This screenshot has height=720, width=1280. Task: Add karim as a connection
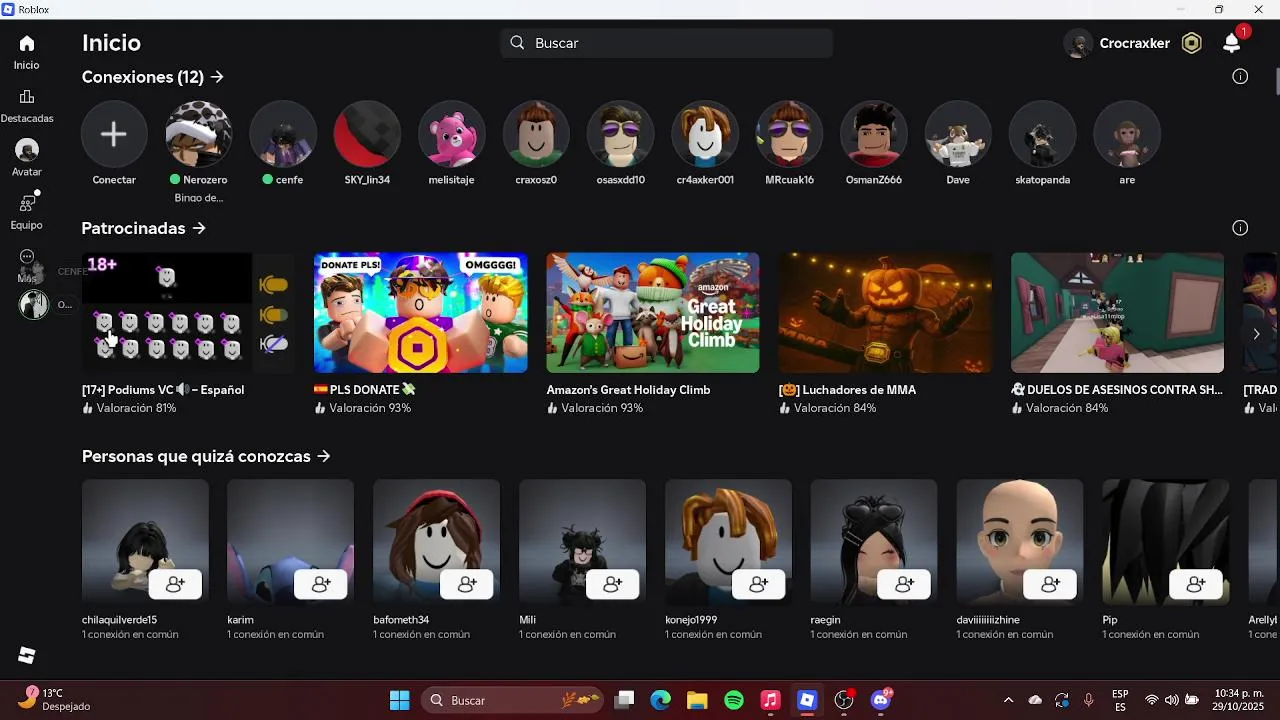(321, 584)
